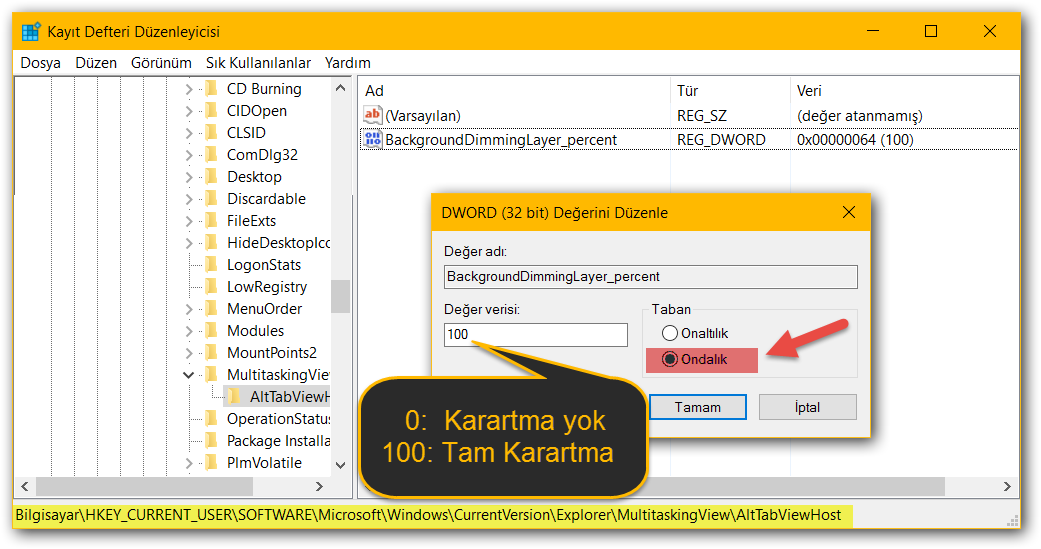Screen dimensions: 1041x549
Task: Click the CD Burning folder icon
Action: tap(212, 88)
